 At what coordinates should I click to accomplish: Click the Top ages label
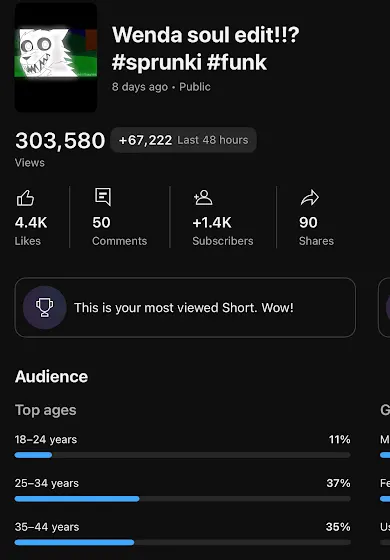pyautogui.click(x=46, y=410)
